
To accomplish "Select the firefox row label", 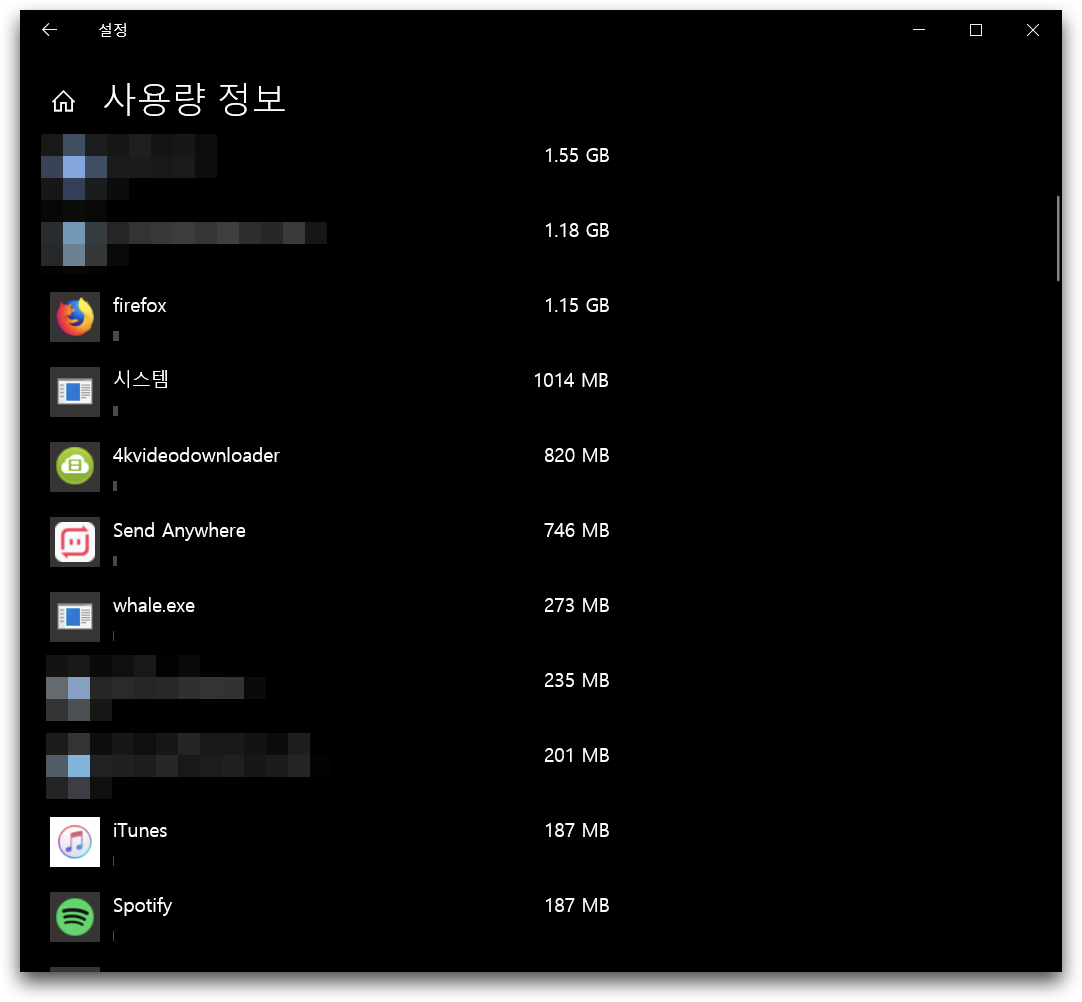I will (x=139, y=305).
